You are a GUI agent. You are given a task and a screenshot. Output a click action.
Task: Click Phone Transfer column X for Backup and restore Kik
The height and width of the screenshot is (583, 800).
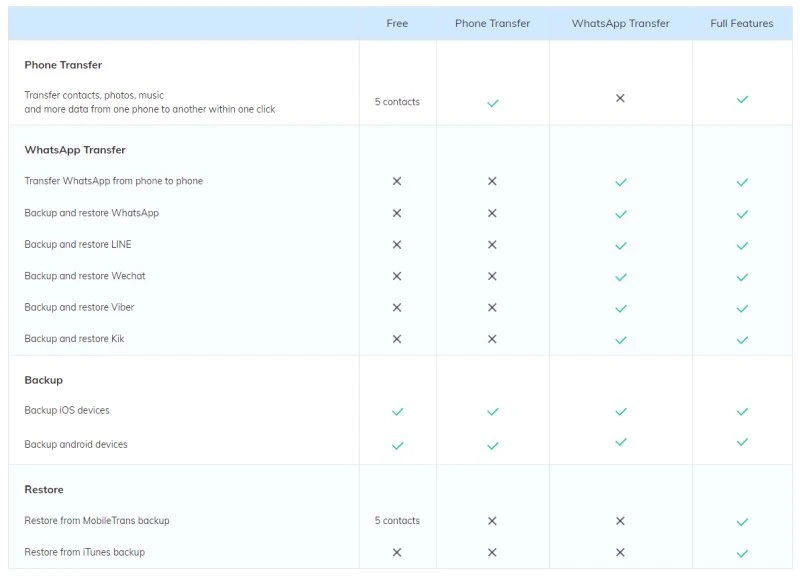pos(492,339)
